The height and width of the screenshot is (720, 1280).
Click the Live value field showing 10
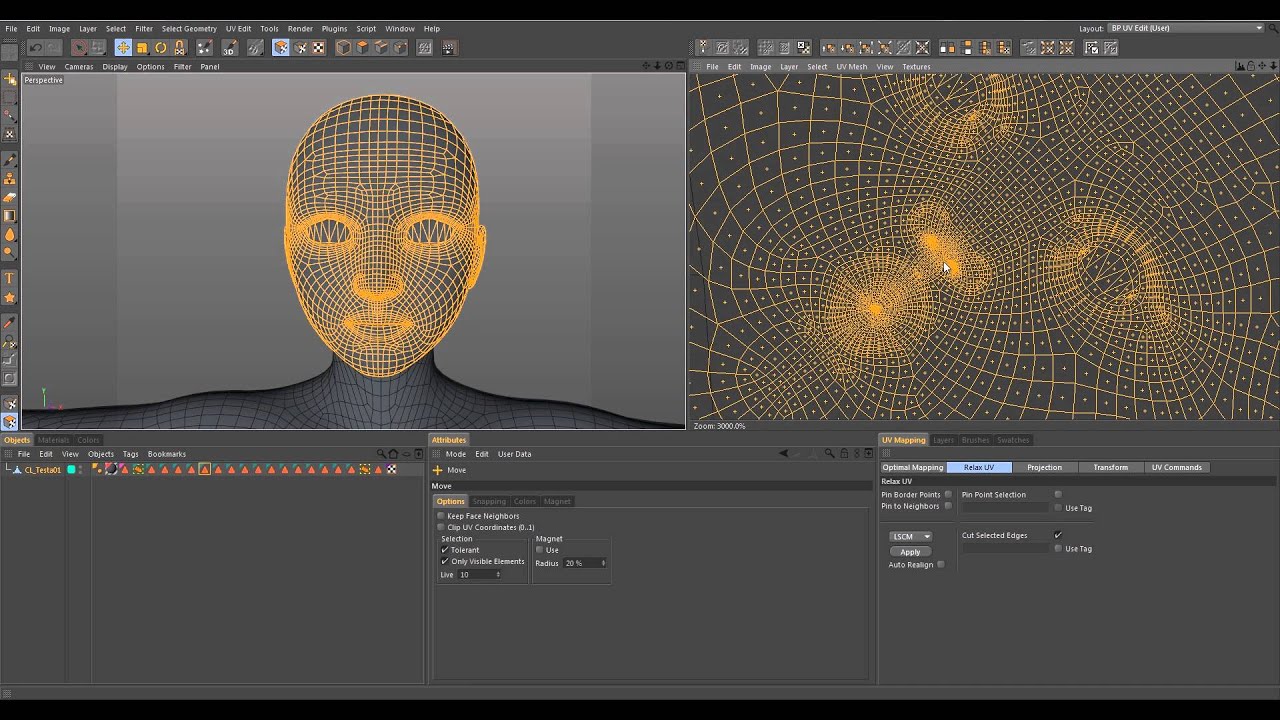478,574
